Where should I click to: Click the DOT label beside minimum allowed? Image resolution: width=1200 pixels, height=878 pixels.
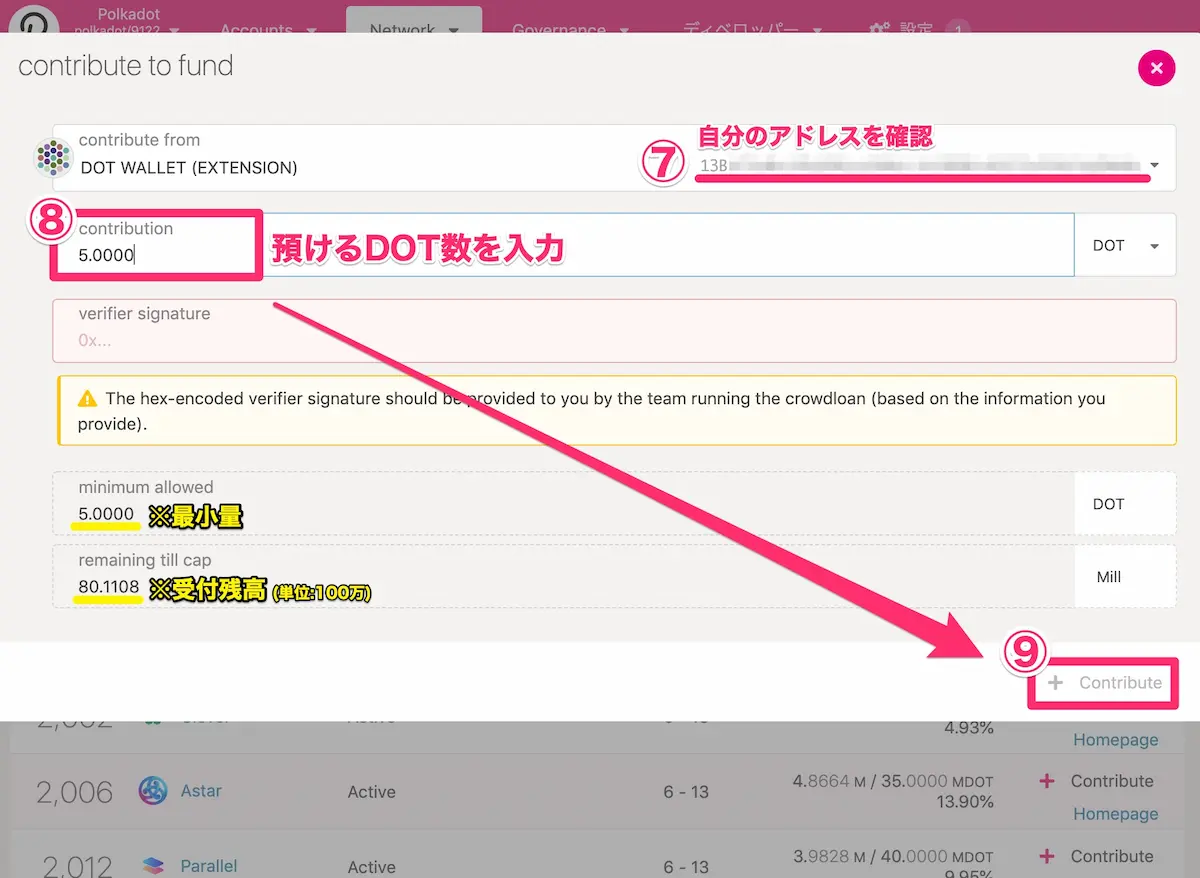coord(1108,504)
